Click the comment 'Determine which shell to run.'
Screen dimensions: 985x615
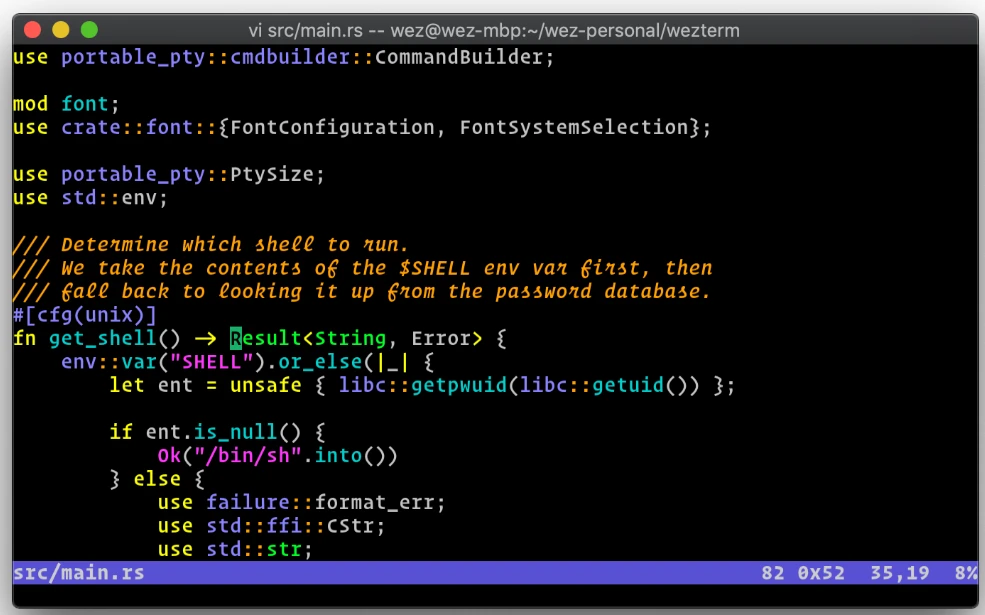(234, 244)
